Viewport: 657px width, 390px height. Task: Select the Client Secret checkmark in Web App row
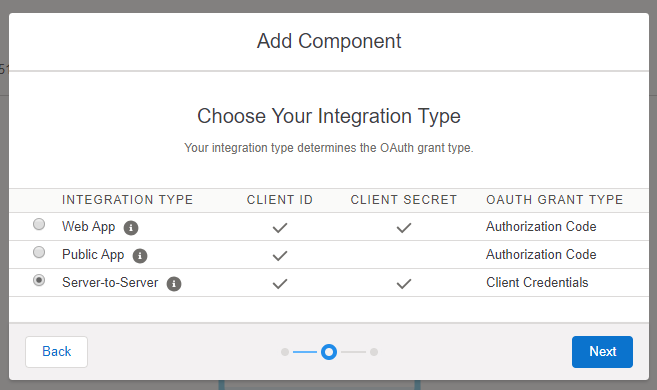[x=404, y=228]
